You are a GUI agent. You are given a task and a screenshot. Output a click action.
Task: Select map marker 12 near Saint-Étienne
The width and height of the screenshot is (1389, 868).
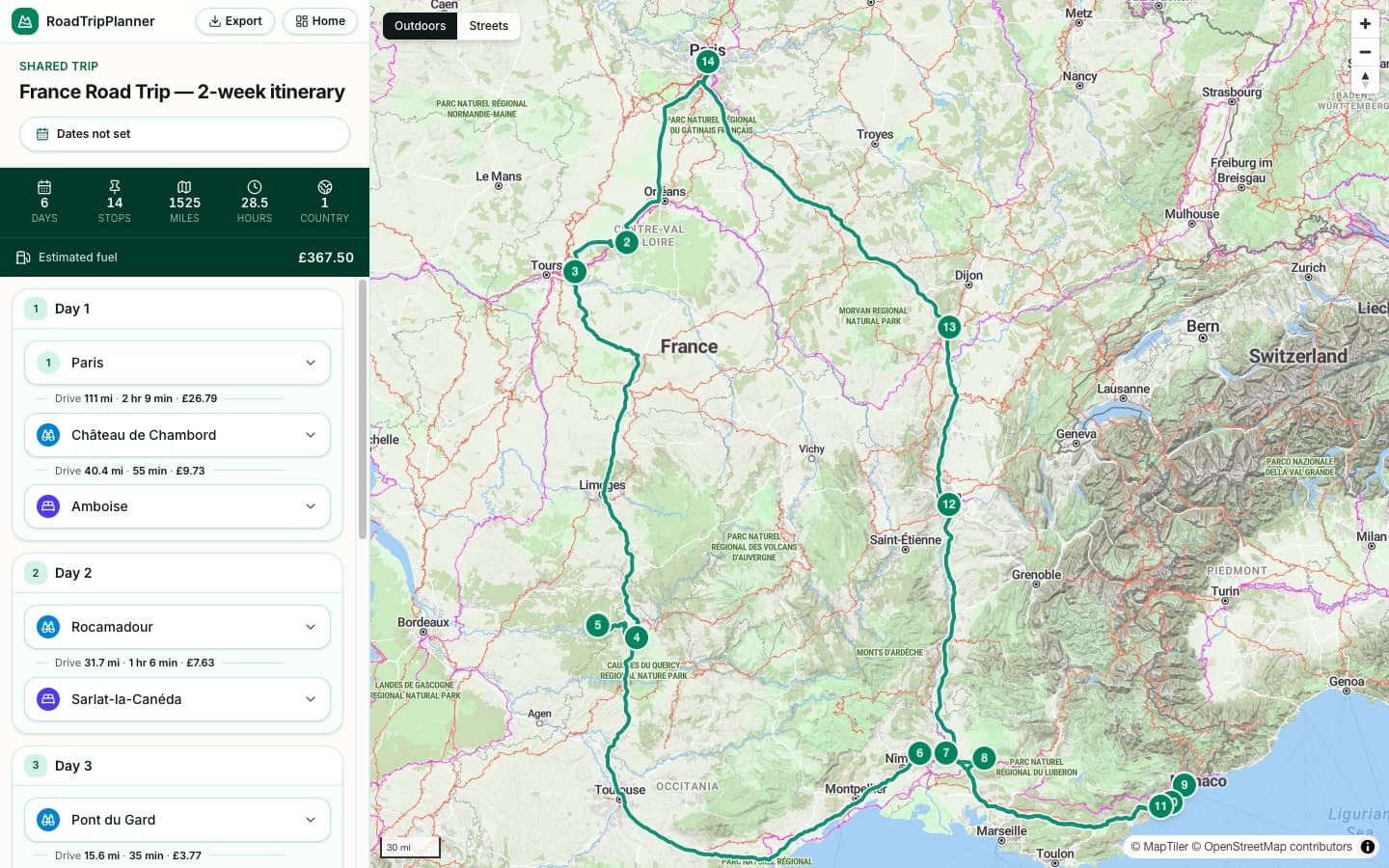pyautogui.click(x=949, y=503)
